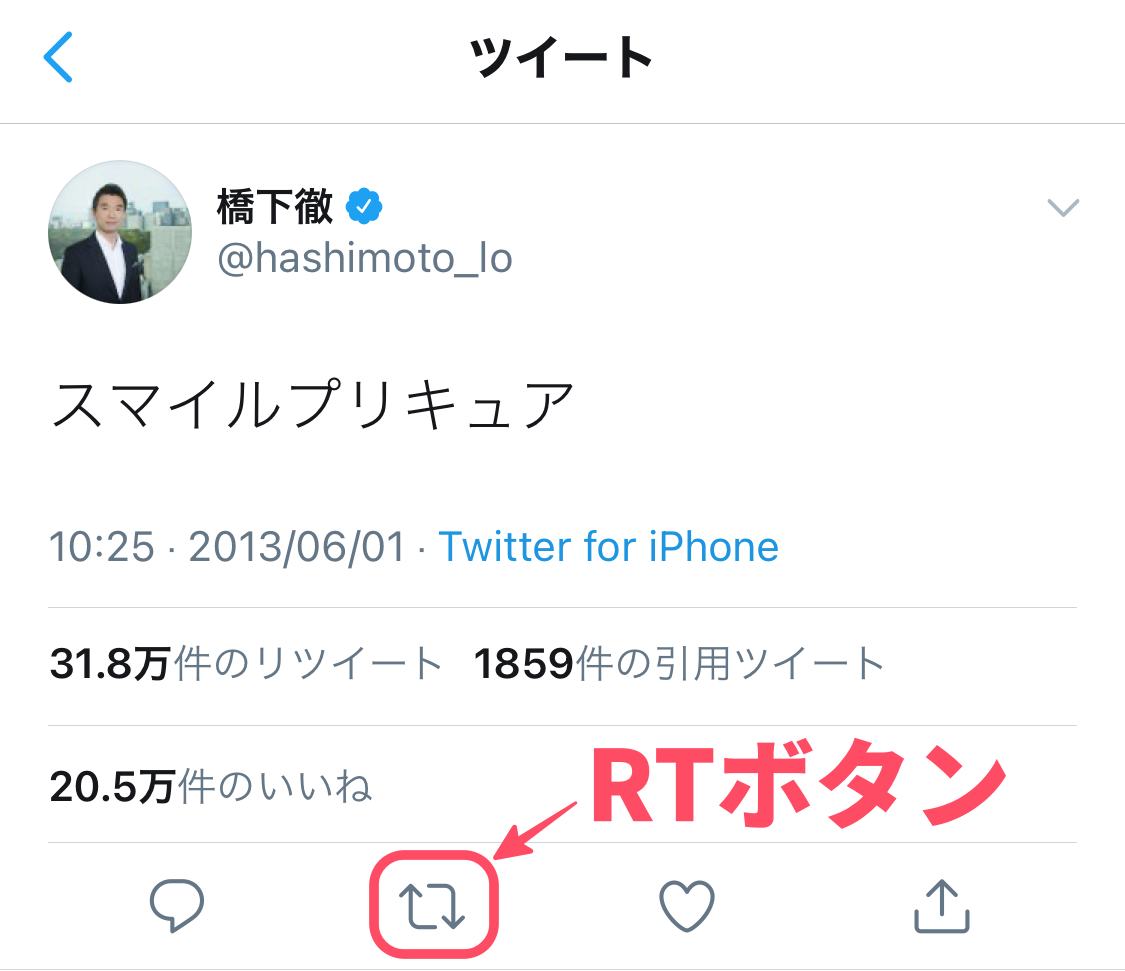Open the profile photo of 橋下徹
Image resolution: width=1125 pixels, height=971 pixels.
point(120,232)
